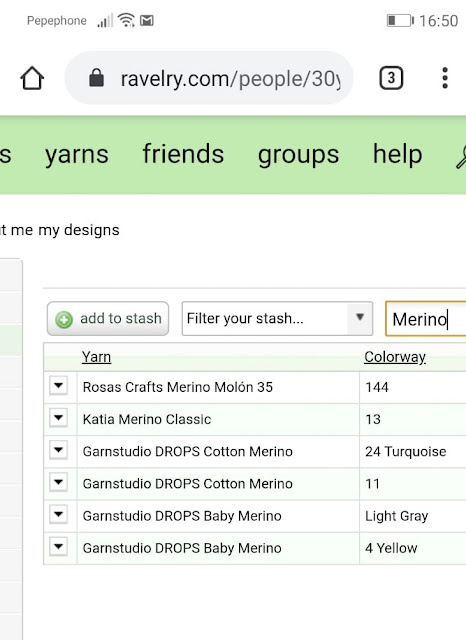Expand options for Baby Merino 4 Yellow row
The image size is (466, 640).
pyautogui.click(x=58, y=547)
